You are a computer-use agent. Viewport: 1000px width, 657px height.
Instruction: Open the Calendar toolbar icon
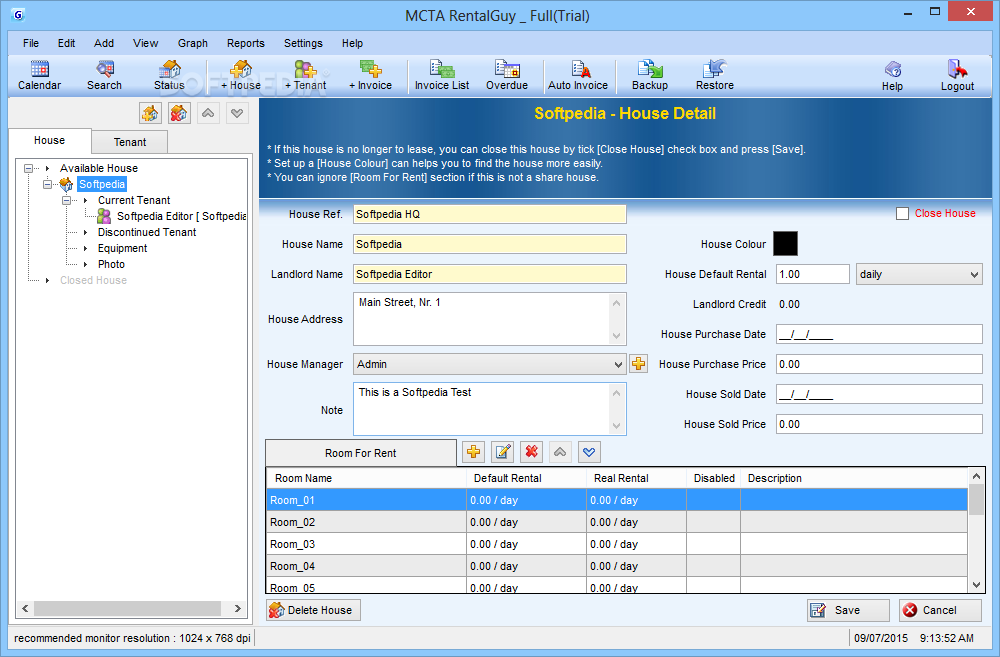coord(40,75)
